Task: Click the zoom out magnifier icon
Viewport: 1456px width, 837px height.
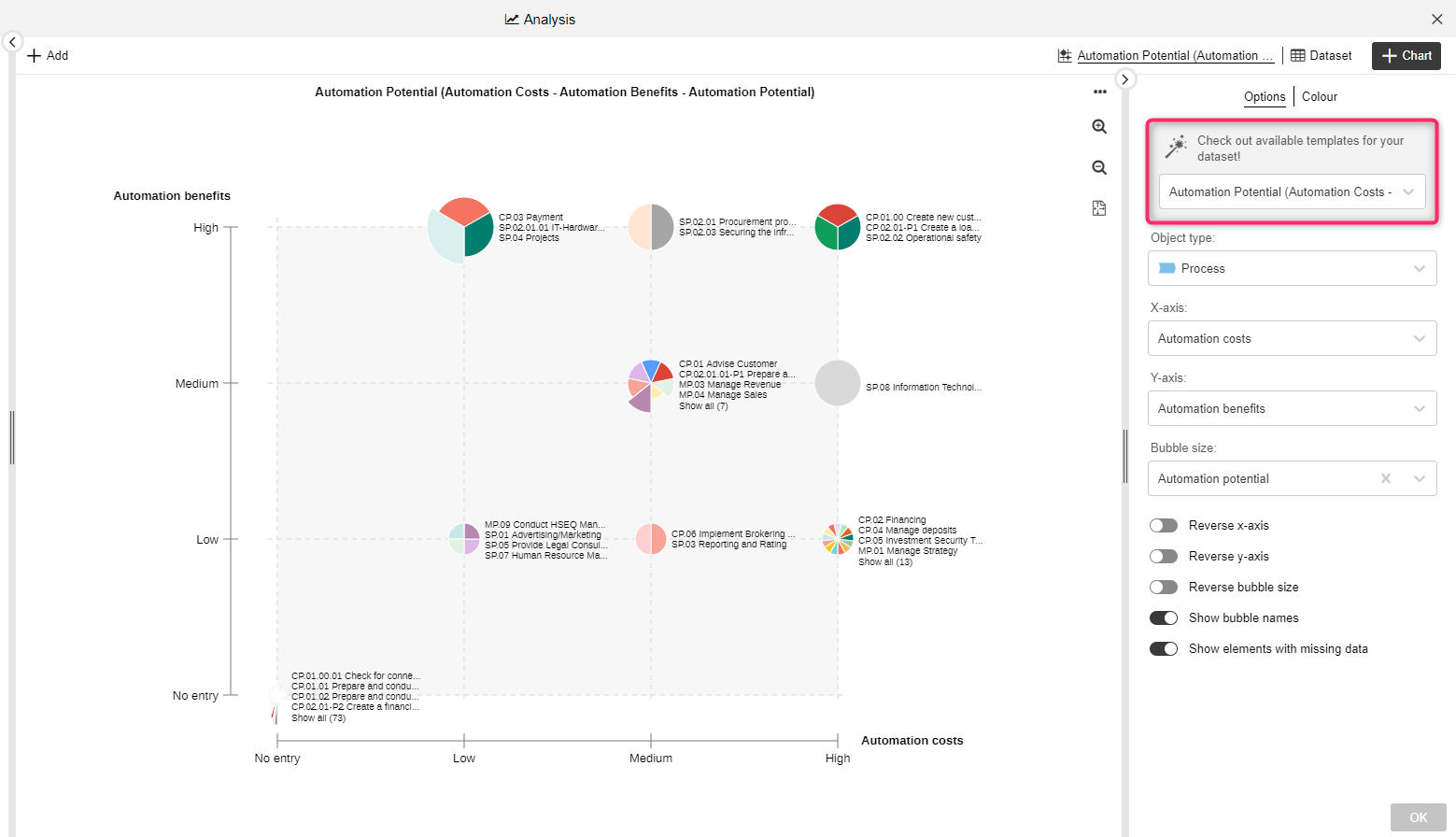Action: click(1099, 168)
